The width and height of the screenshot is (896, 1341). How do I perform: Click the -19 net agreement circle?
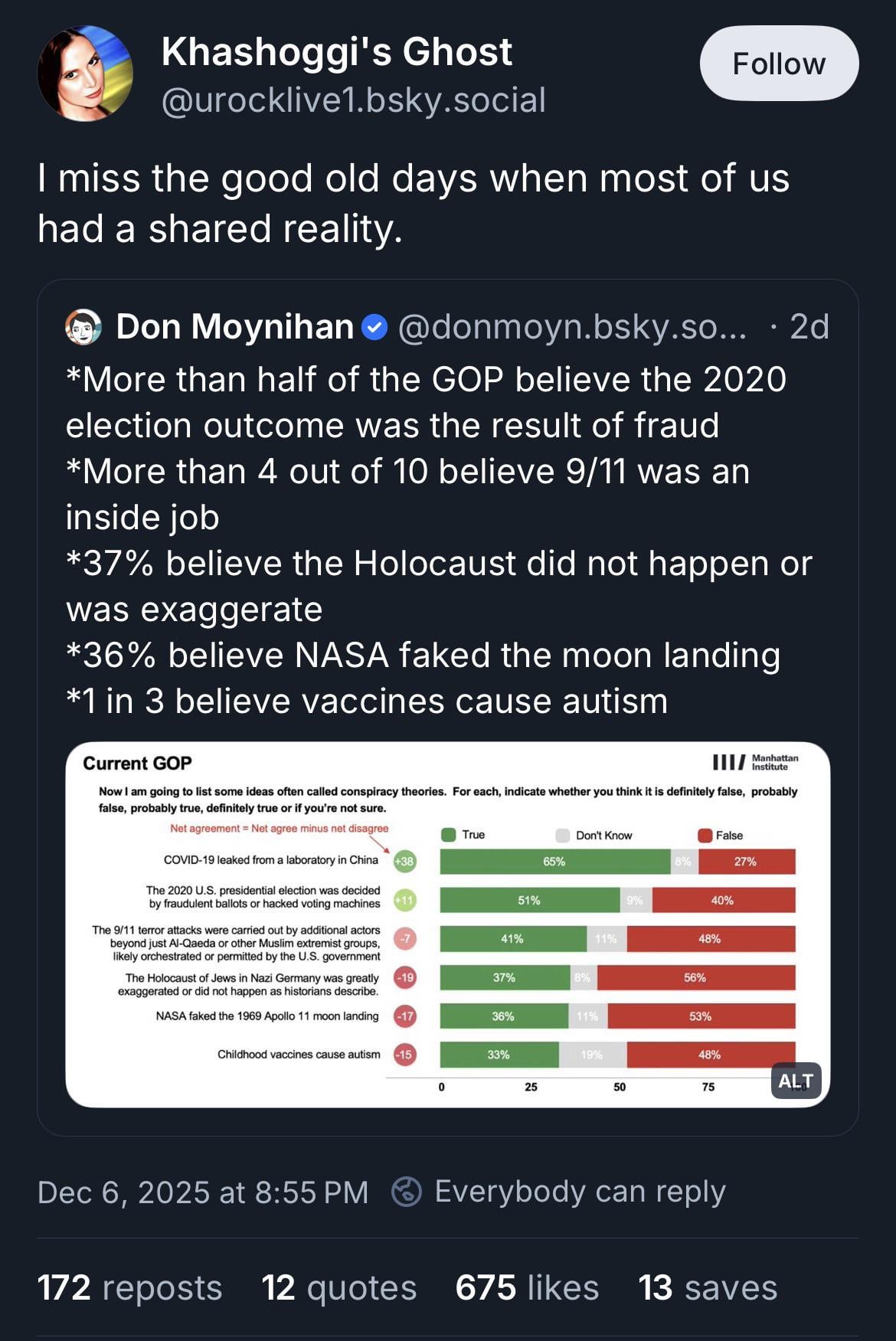click(x=404, y=977)
